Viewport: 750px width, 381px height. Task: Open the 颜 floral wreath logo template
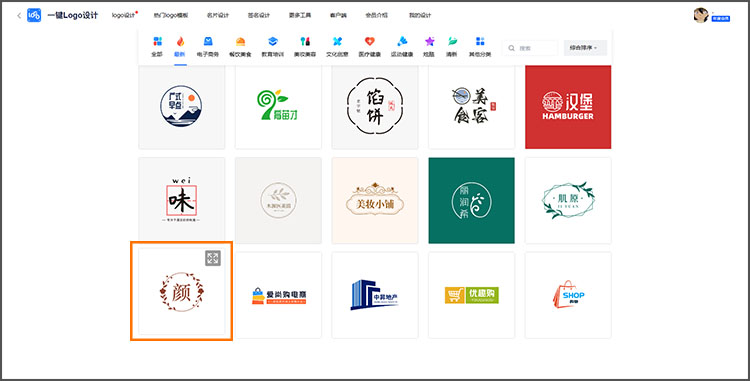point(182,291)
